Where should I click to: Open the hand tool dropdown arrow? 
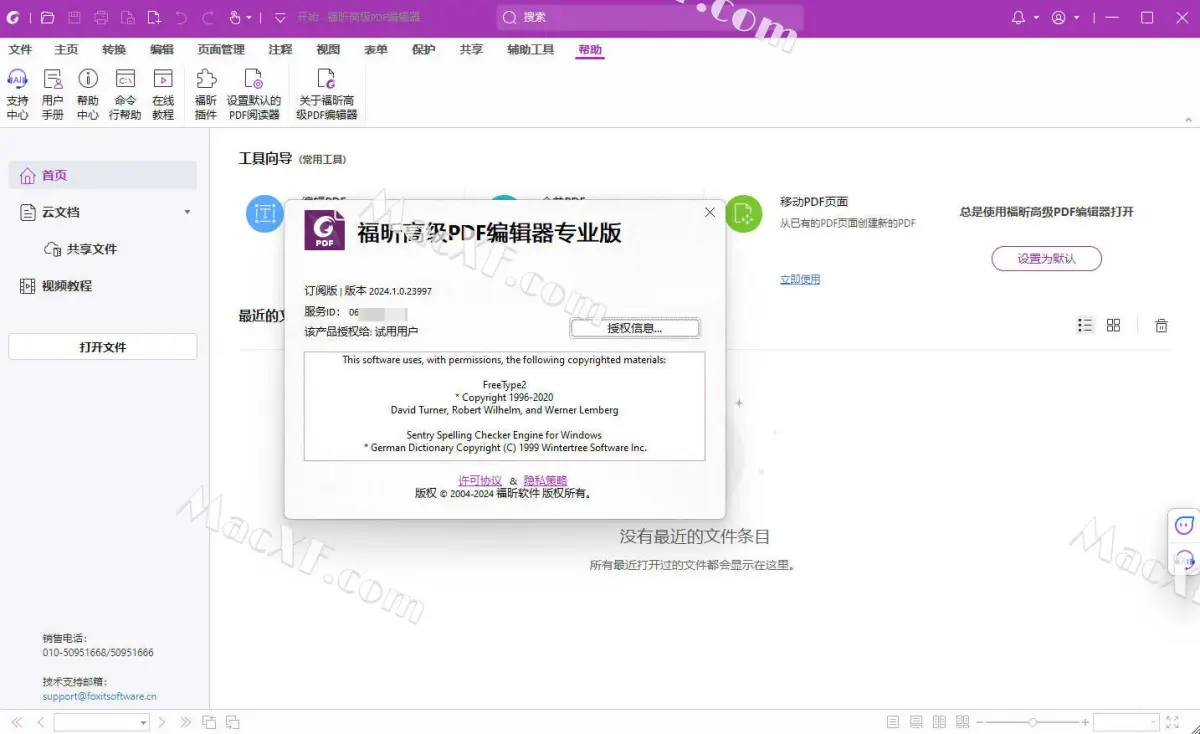point(249,18)
